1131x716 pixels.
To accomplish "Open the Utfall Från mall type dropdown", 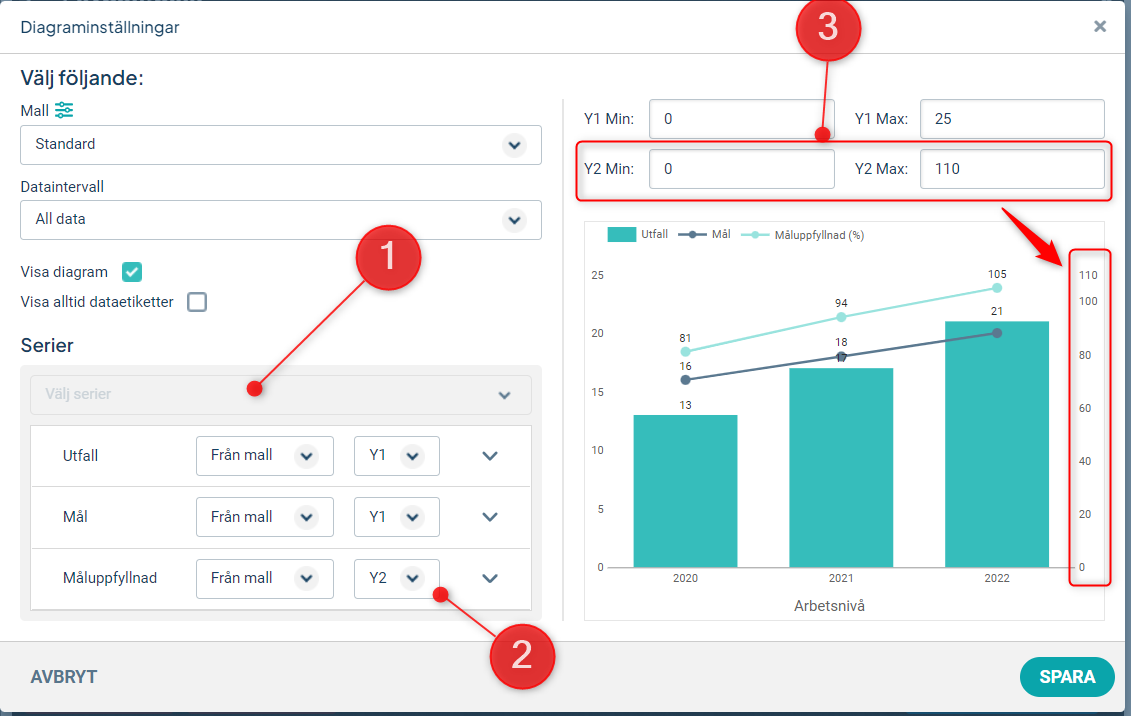I will pos(264,456).
